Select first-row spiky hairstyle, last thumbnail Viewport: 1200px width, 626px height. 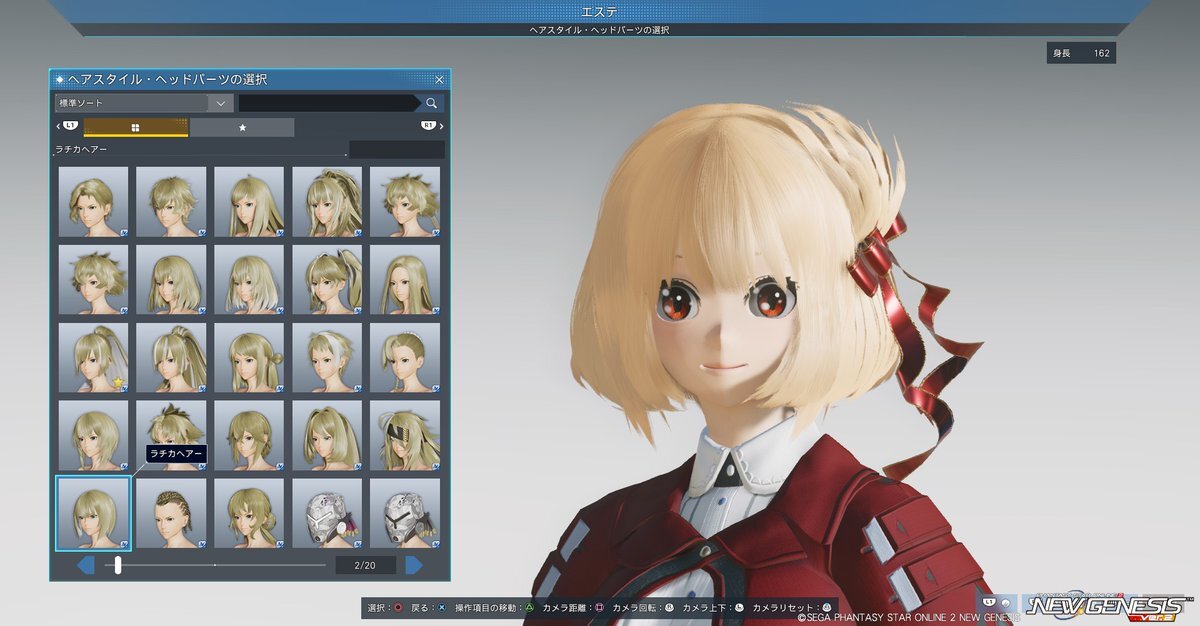405,202
